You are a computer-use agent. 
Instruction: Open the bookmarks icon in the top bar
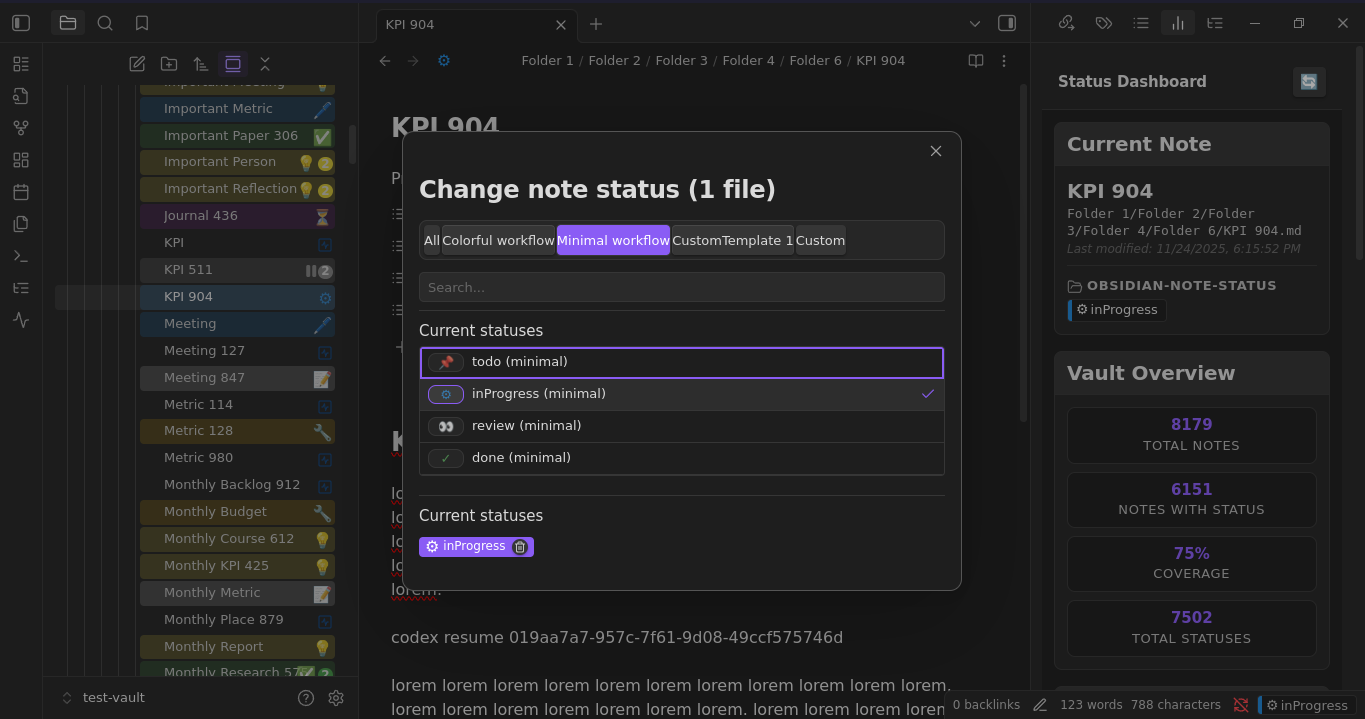(x=142, y=23)
